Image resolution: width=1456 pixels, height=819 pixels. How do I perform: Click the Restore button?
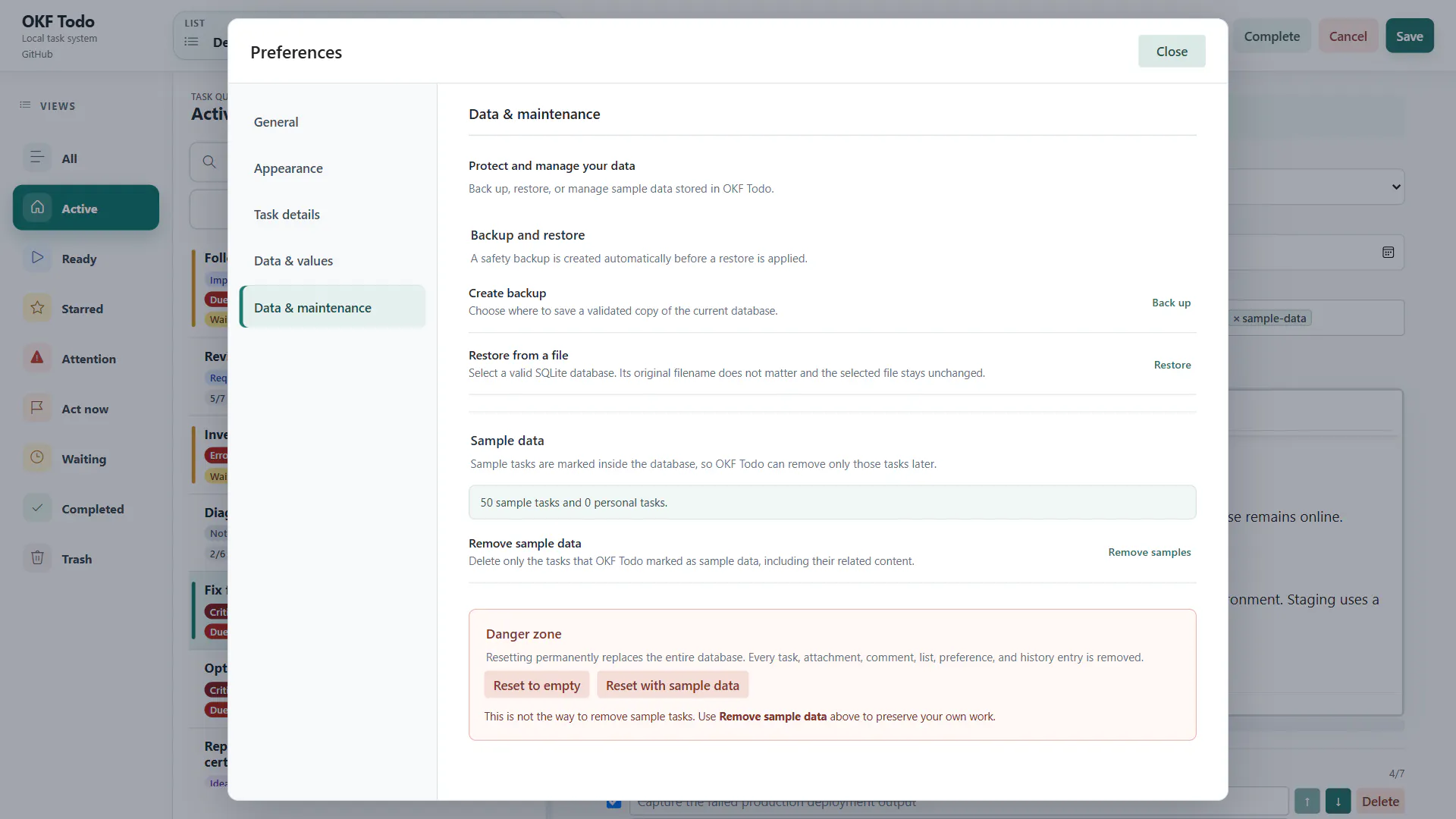[x=1172, y=365]
